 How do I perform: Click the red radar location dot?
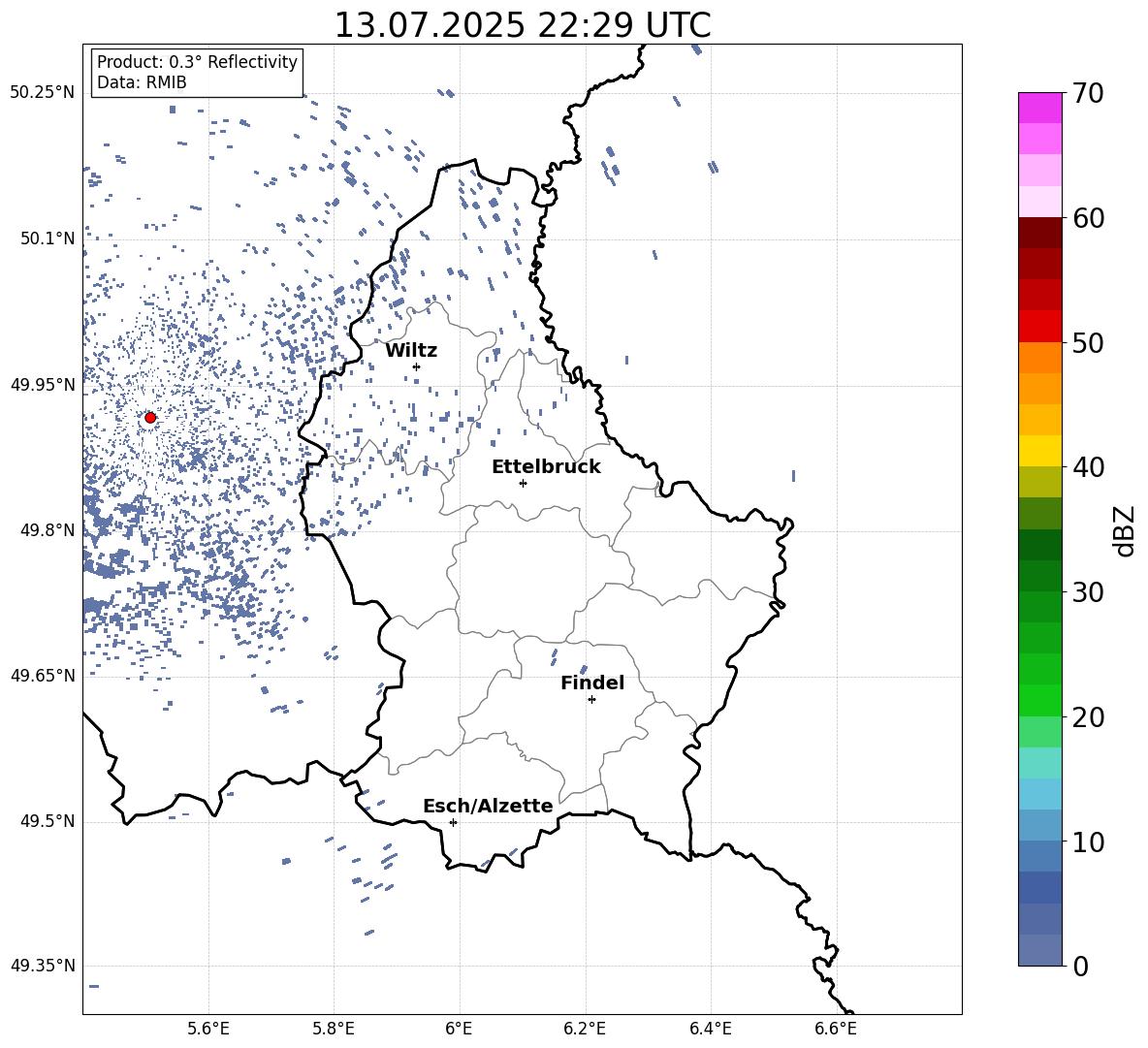pos(150,418)
